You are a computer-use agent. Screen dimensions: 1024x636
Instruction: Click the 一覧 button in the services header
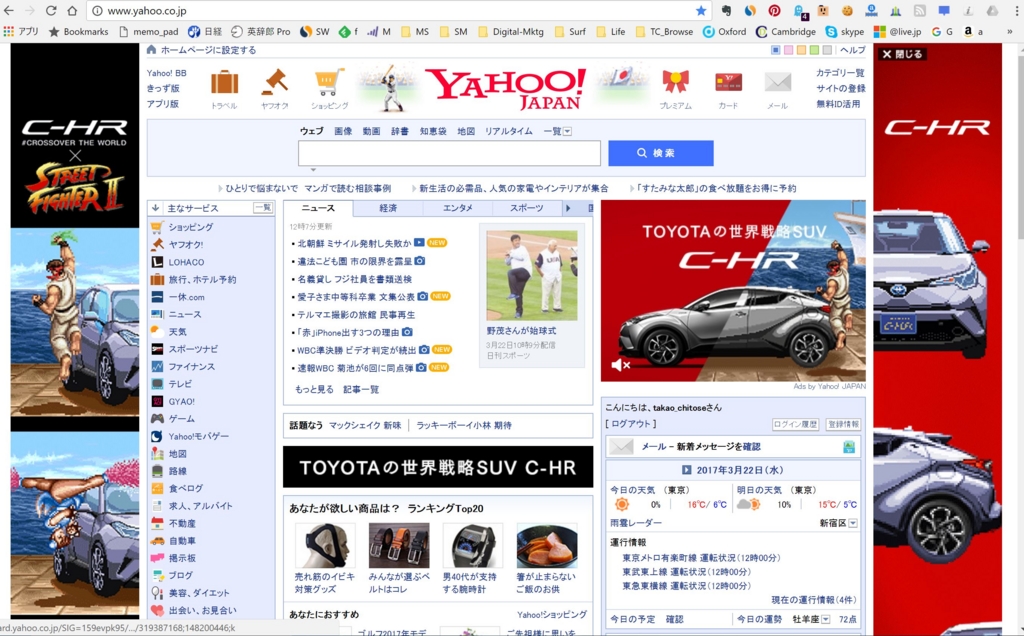263,208
